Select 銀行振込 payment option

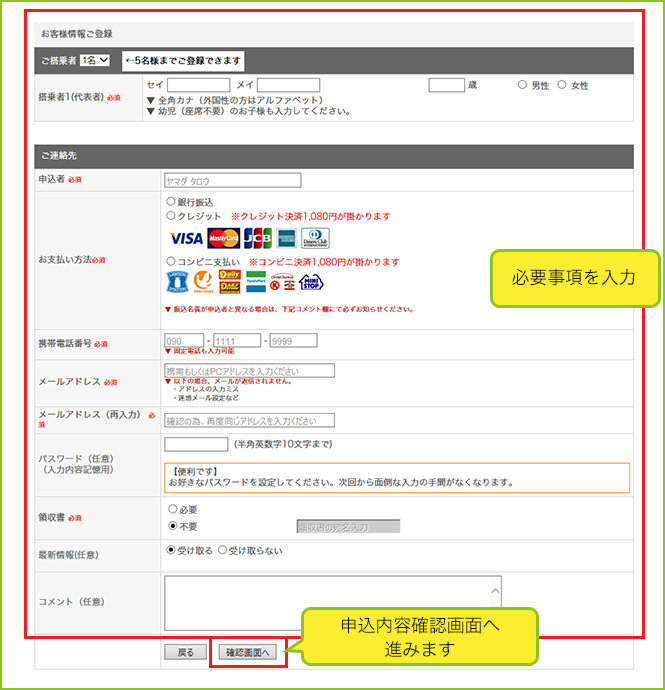point(171,202)
